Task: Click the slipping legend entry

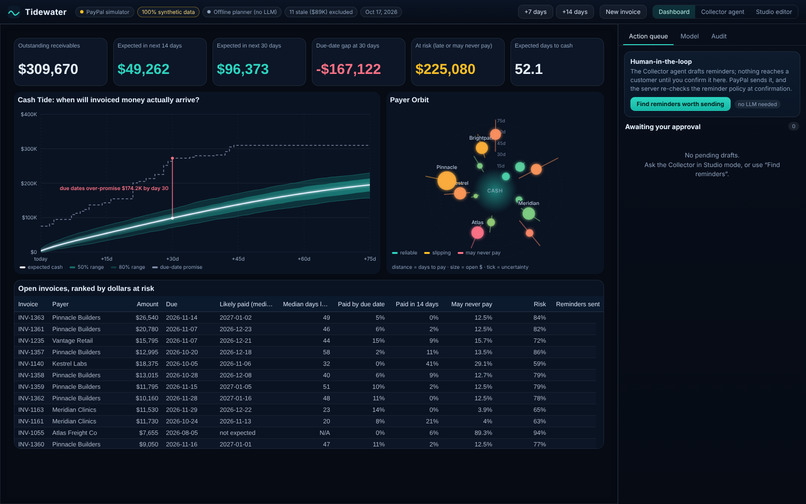Action: click(437, 253)
